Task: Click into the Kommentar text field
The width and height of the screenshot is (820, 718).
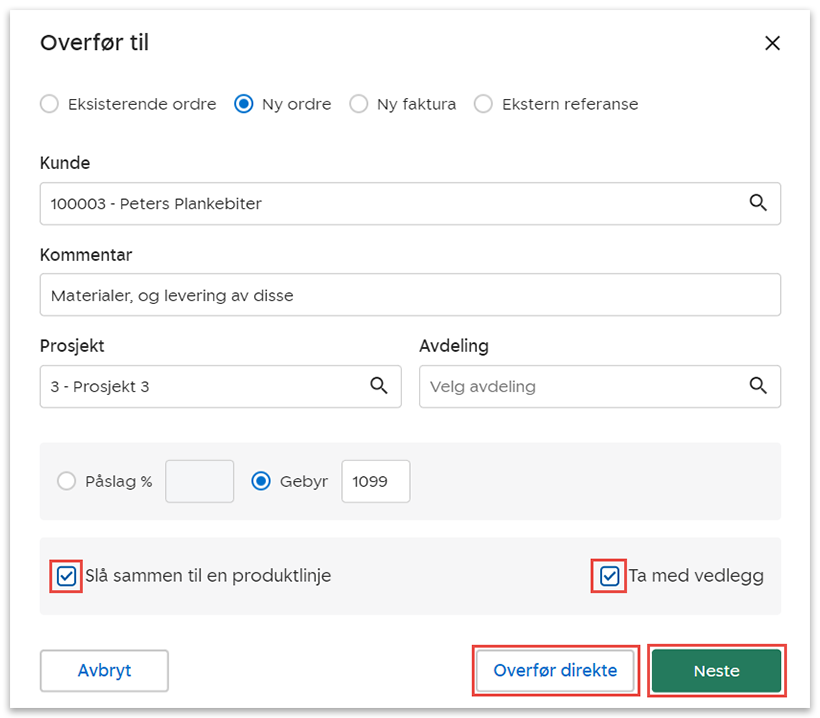Action: click(x=410, y=295)
